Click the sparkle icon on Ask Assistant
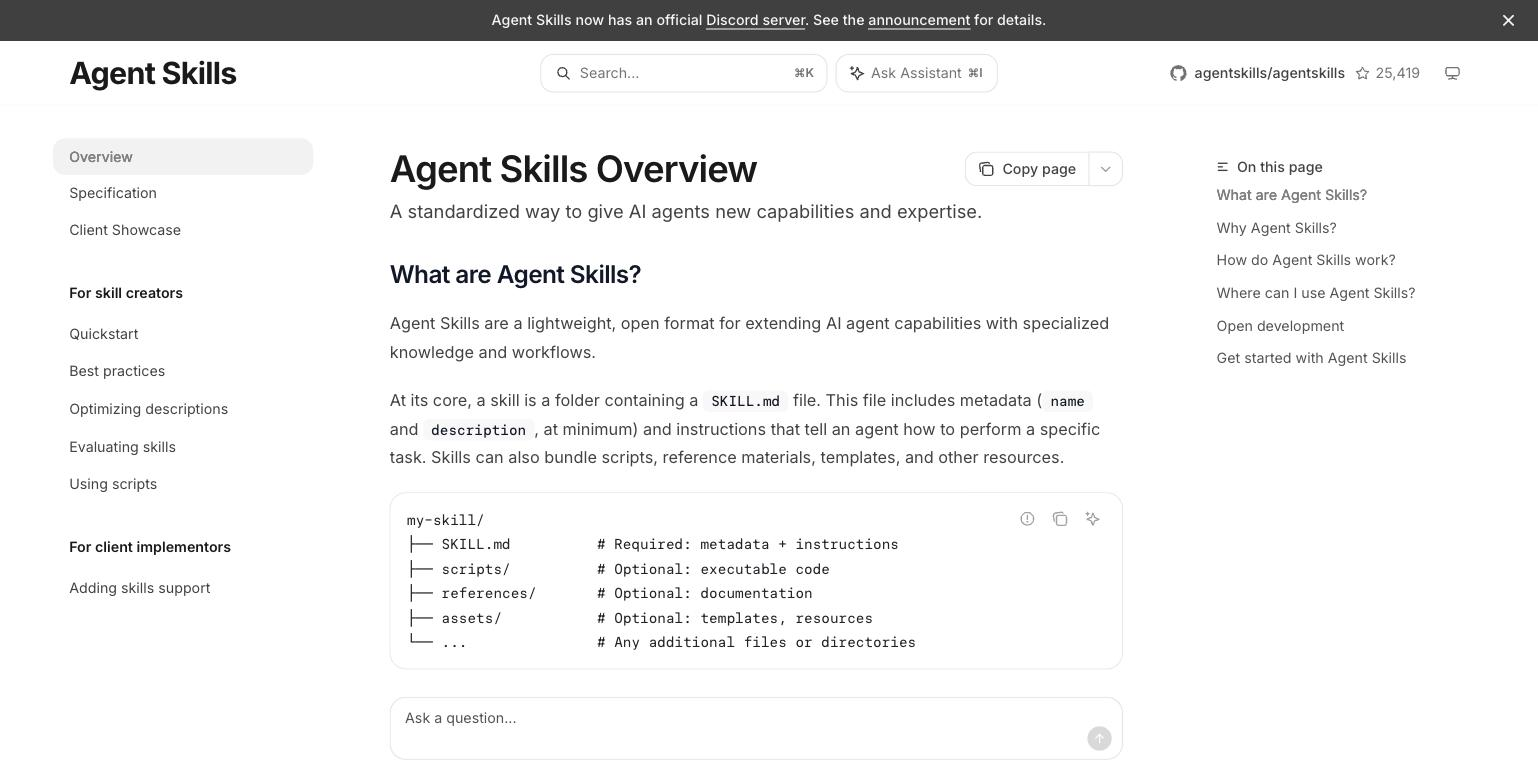Screen dimensions: 1538x784 [x=857, y=73]
